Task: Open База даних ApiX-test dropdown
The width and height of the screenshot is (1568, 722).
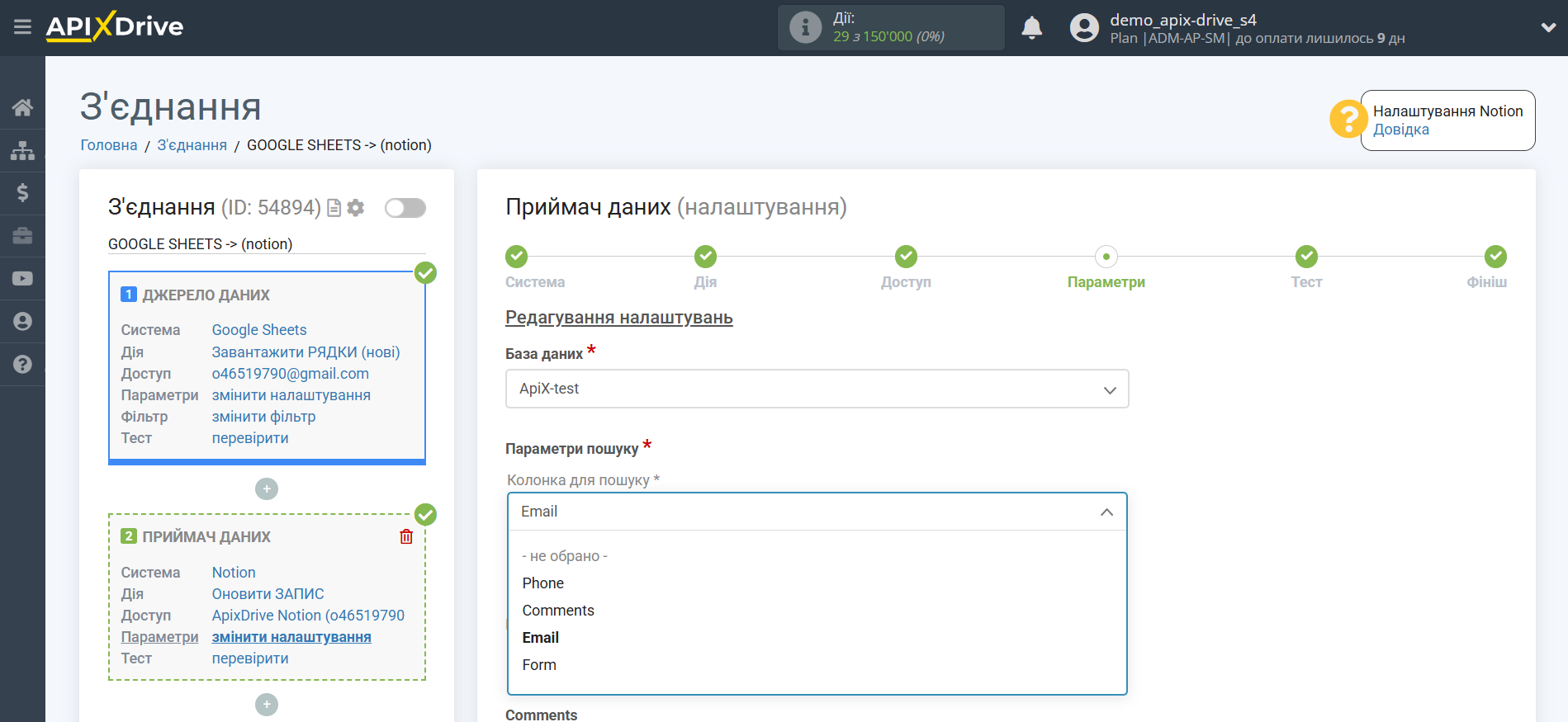Action: pyautogui.click(x=817, y=389)
